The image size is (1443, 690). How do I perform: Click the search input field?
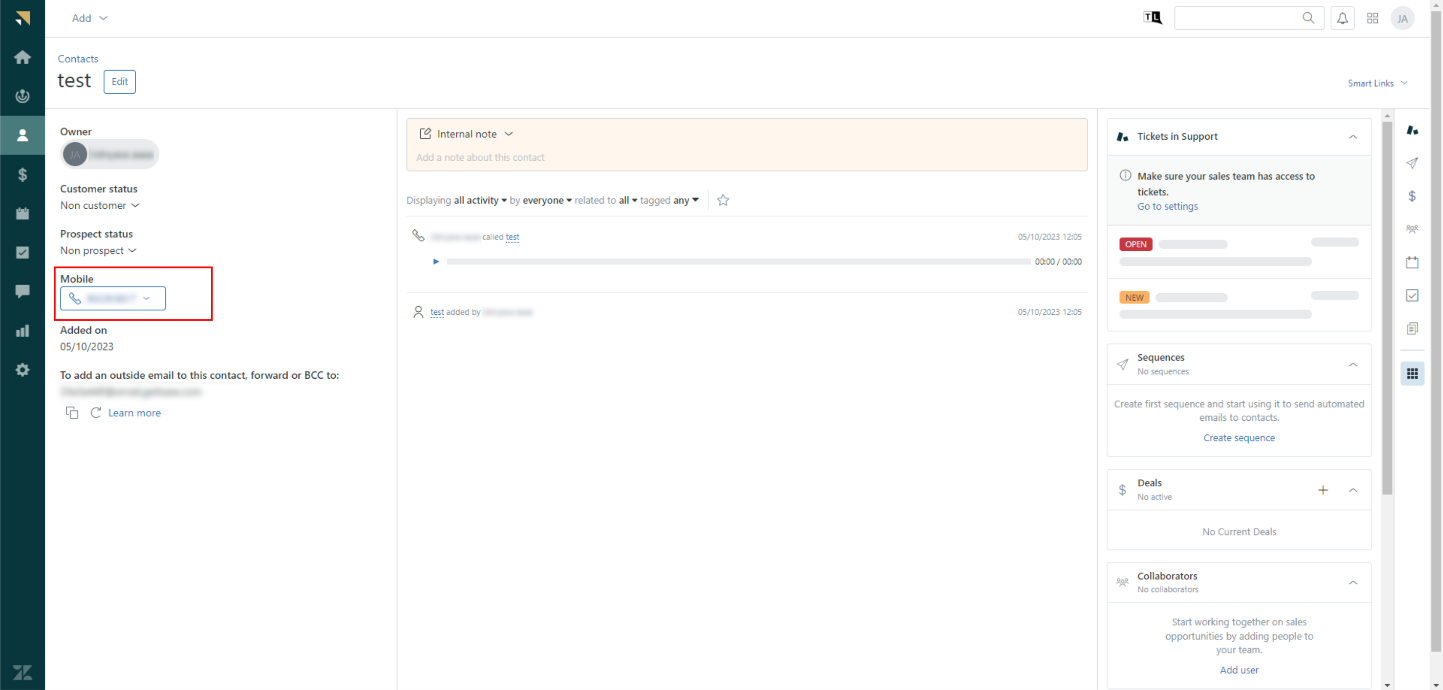pyautogui.click(x=1238, y=18)
